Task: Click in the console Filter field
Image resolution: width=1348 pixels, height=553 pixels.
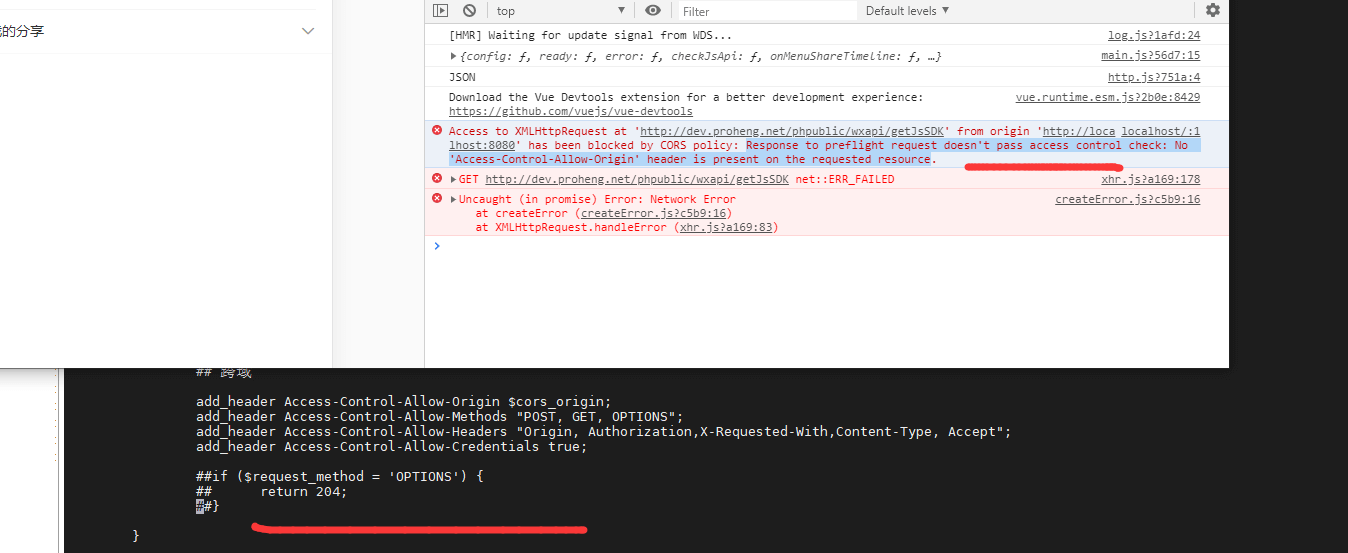Action: click(x=766, y=11)
